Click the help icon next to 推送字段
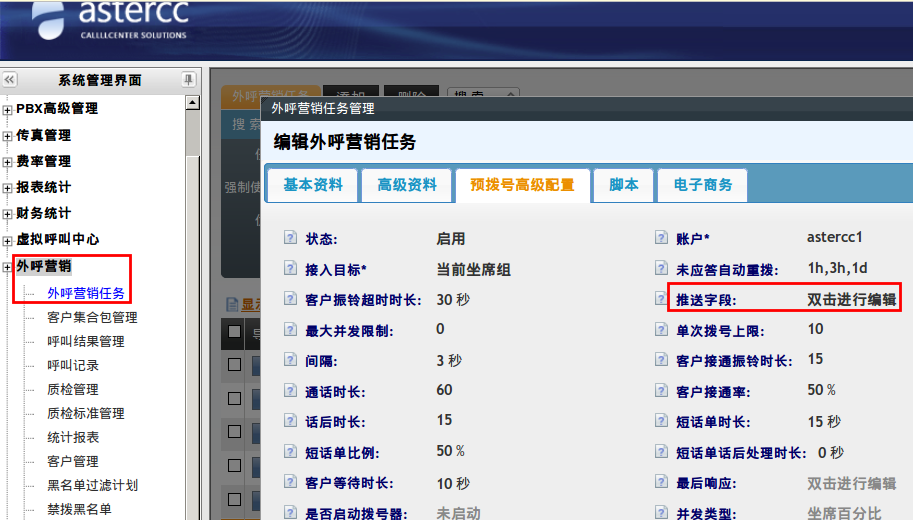The height and width of the screenshot is (520, 913). pyautogui.click(x=661, y=299)
